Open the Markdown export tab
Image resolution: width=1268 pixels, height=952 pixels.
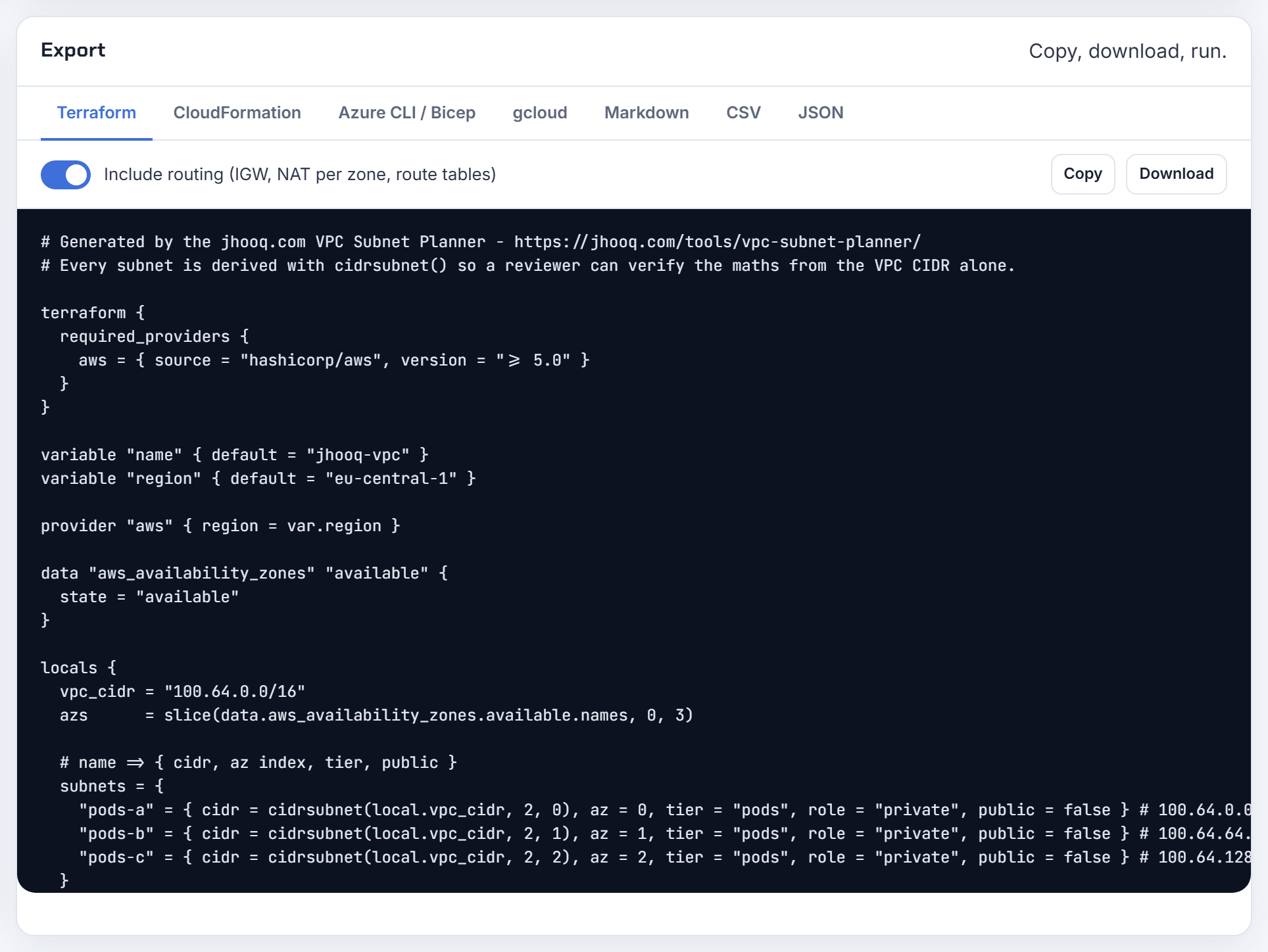[646, 112]
